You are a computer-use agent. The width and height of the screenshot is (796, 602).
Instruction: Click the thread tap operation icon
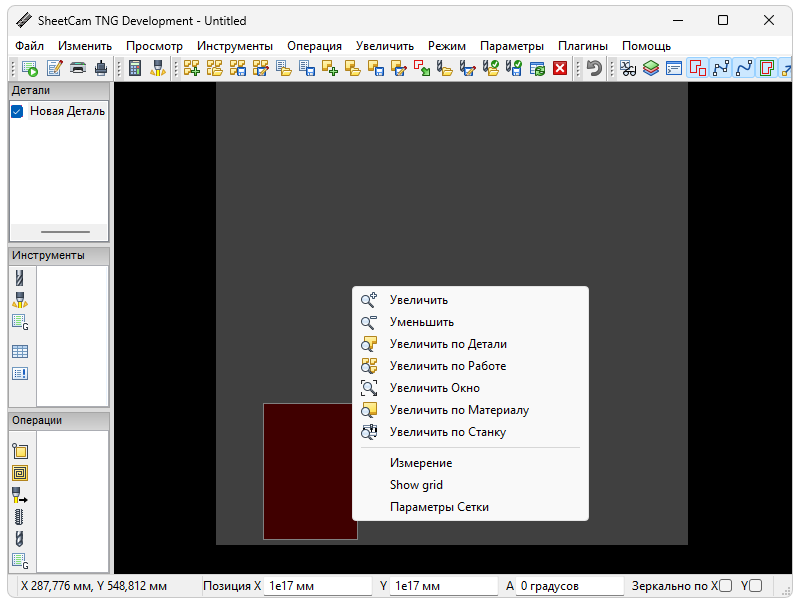pyautogui.click(x=19, y=517)
